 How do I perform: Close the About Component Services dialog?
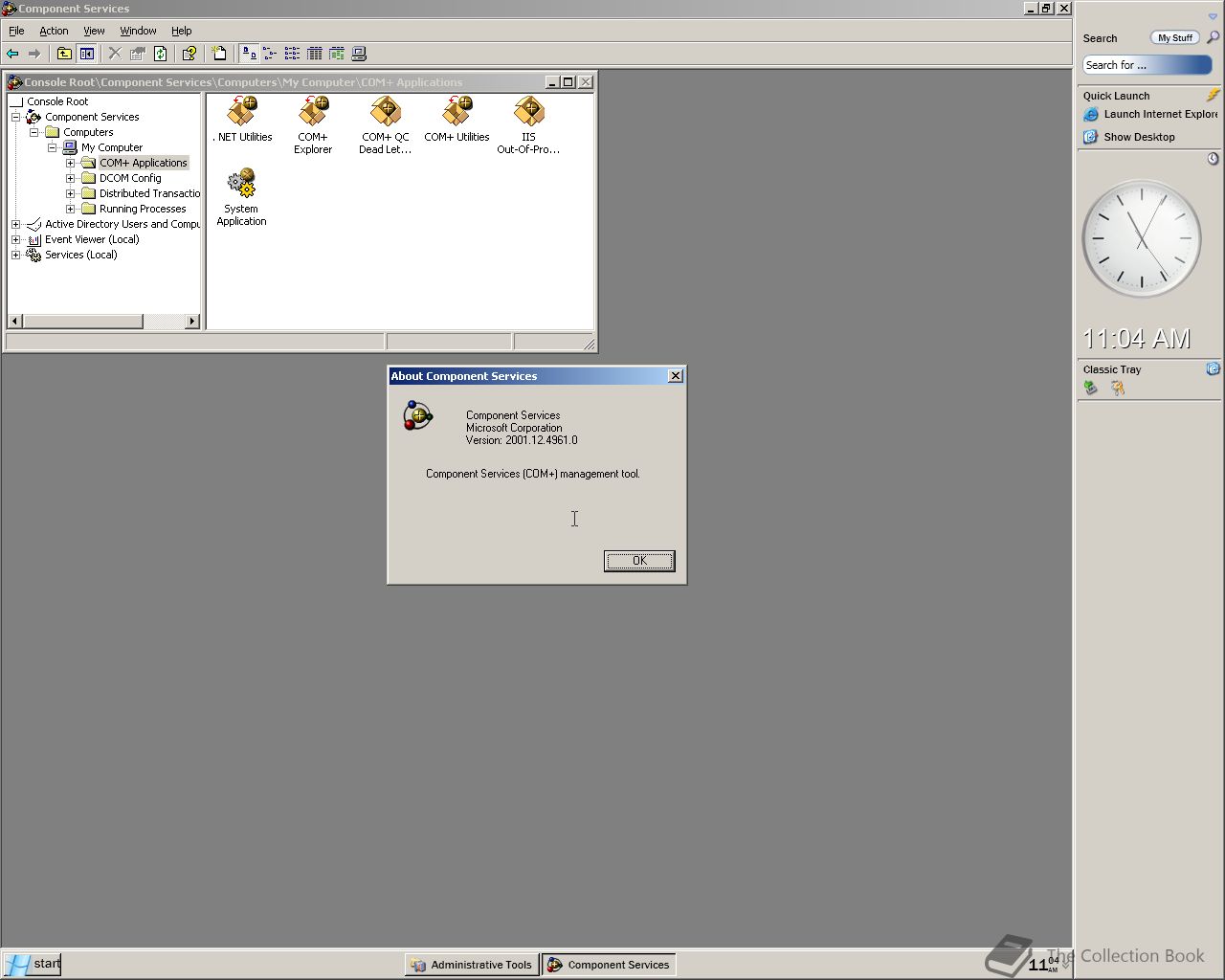click(x=676, y=376)
